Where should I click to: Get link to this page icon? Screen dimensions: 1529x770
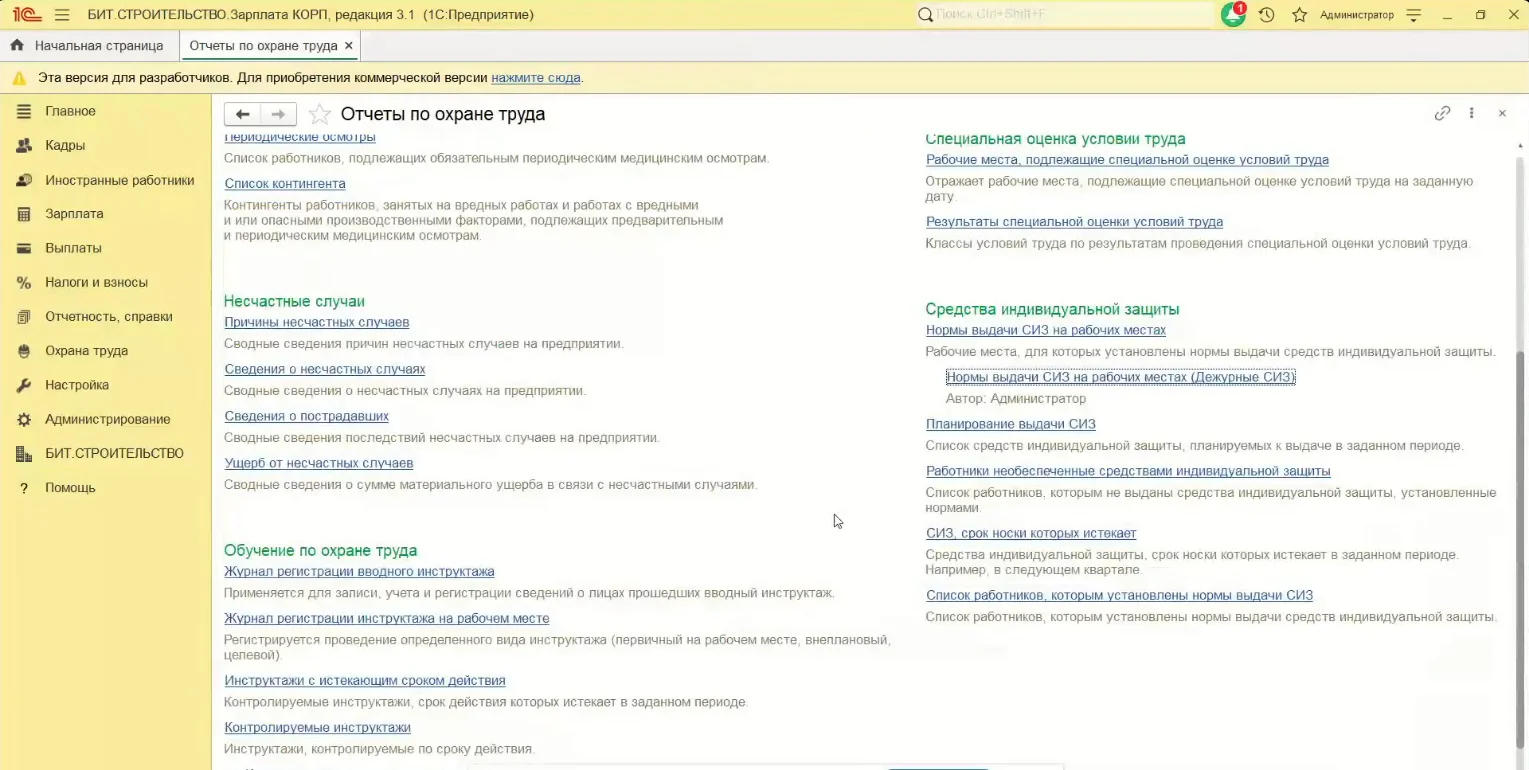tap(1442, 114)
